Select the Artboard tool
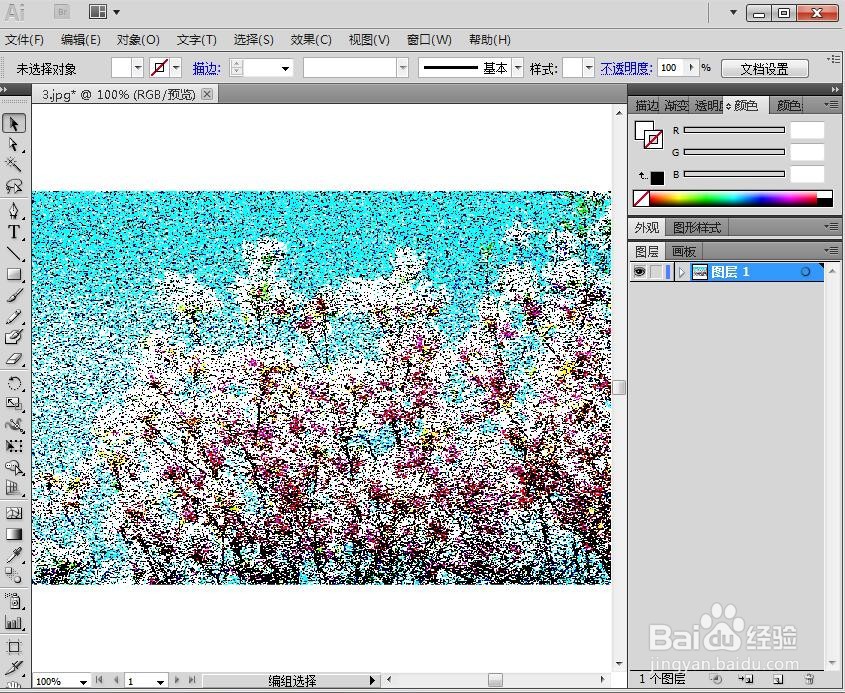 tap(13, 647)
